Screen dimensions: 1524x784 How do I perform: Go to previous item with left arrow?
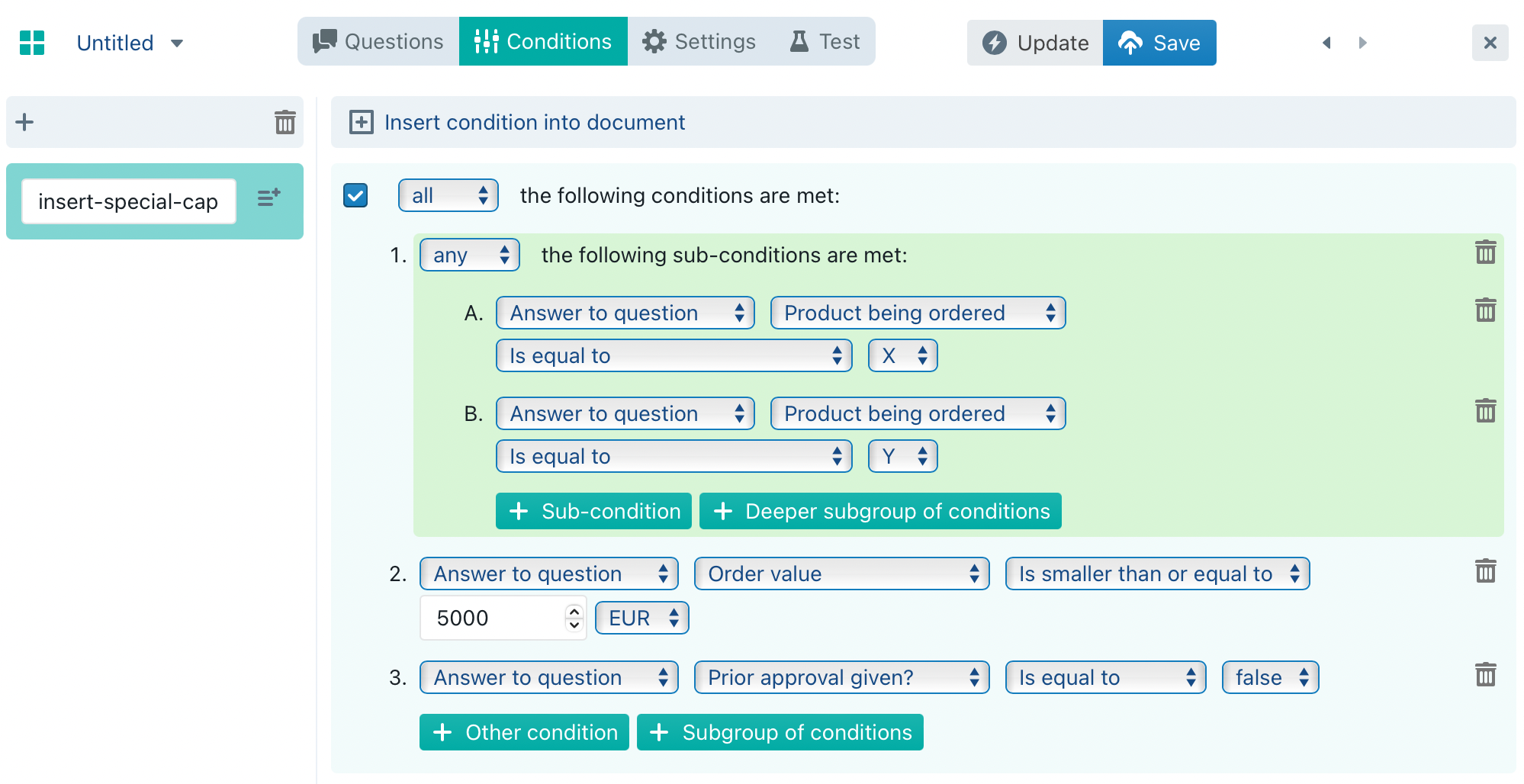pos(1326,43)
